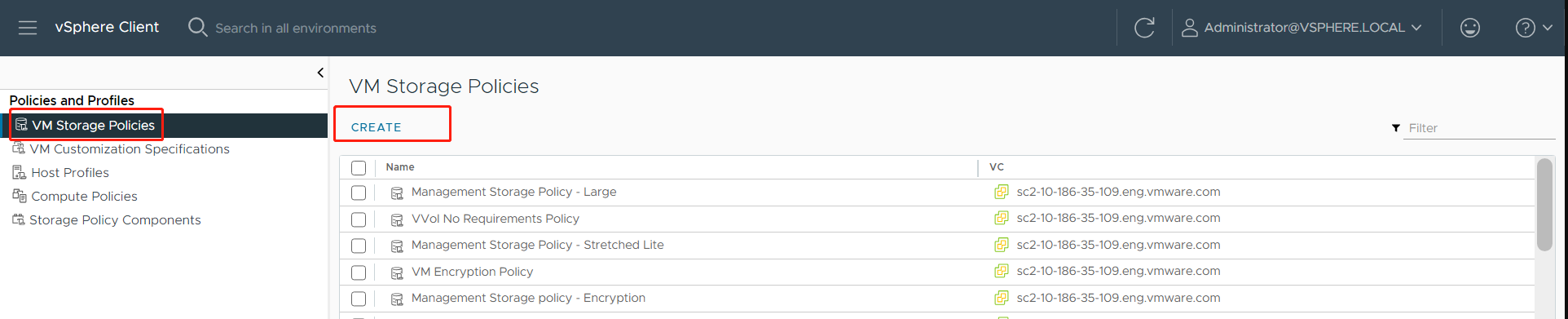This screenshot has height=319, width=1568.
Task: Focus the Filter input field
Action: tap(1479, 128)
